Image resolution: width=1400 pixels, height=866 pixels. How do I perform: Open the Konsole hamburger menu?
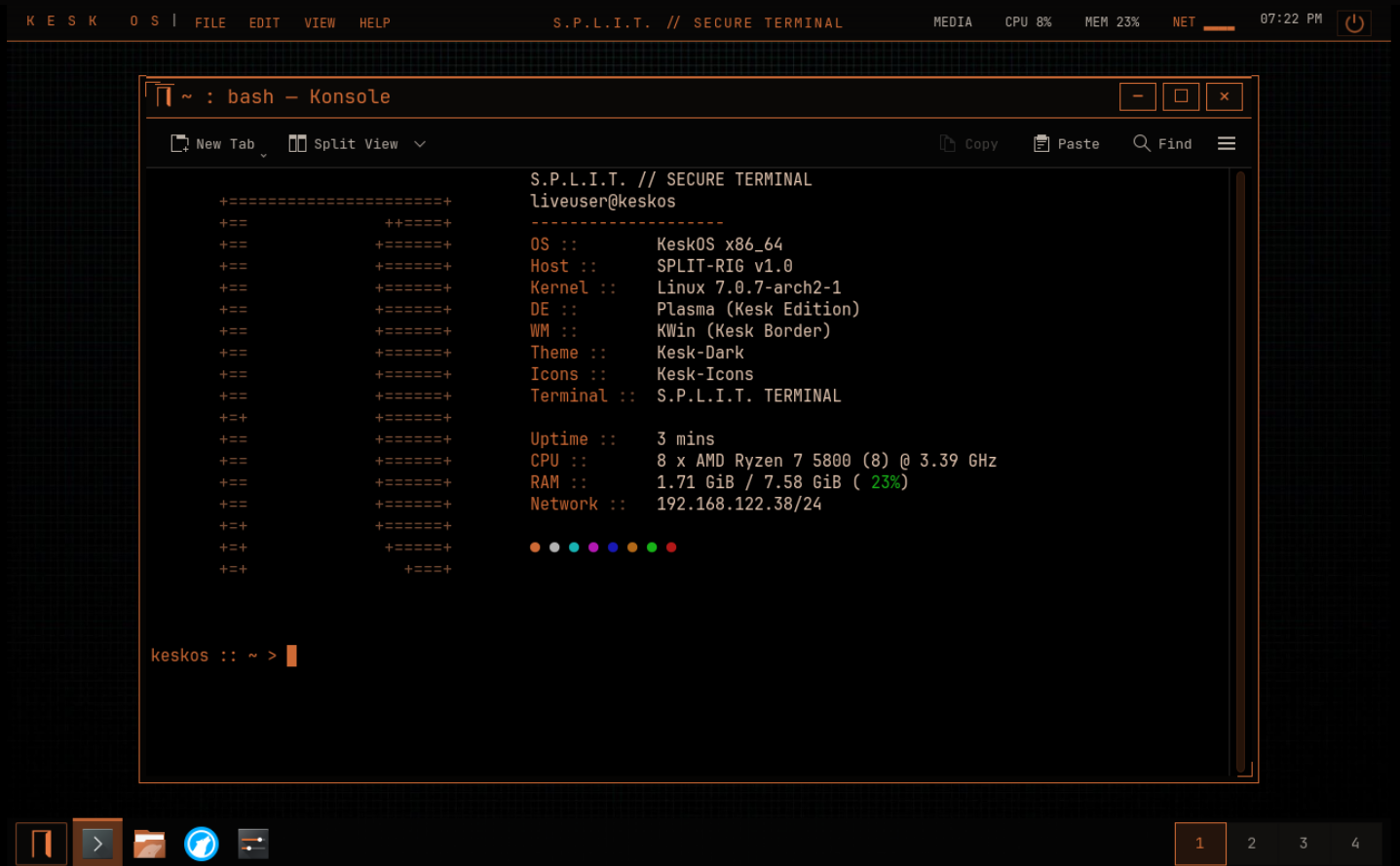point(1227,144)
